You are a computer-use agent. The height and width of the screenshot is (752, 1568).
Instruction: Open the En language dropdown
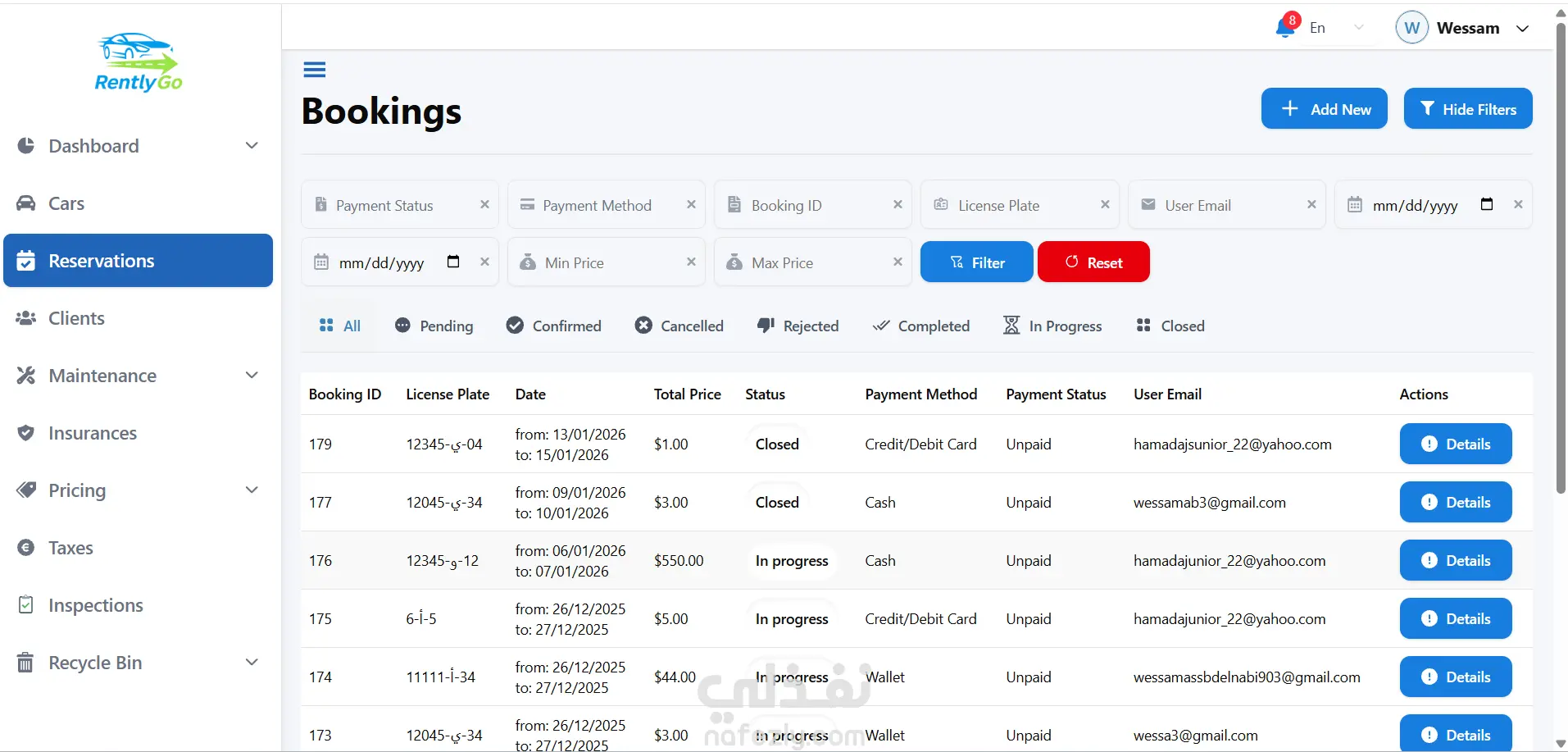click(1336, 28)
